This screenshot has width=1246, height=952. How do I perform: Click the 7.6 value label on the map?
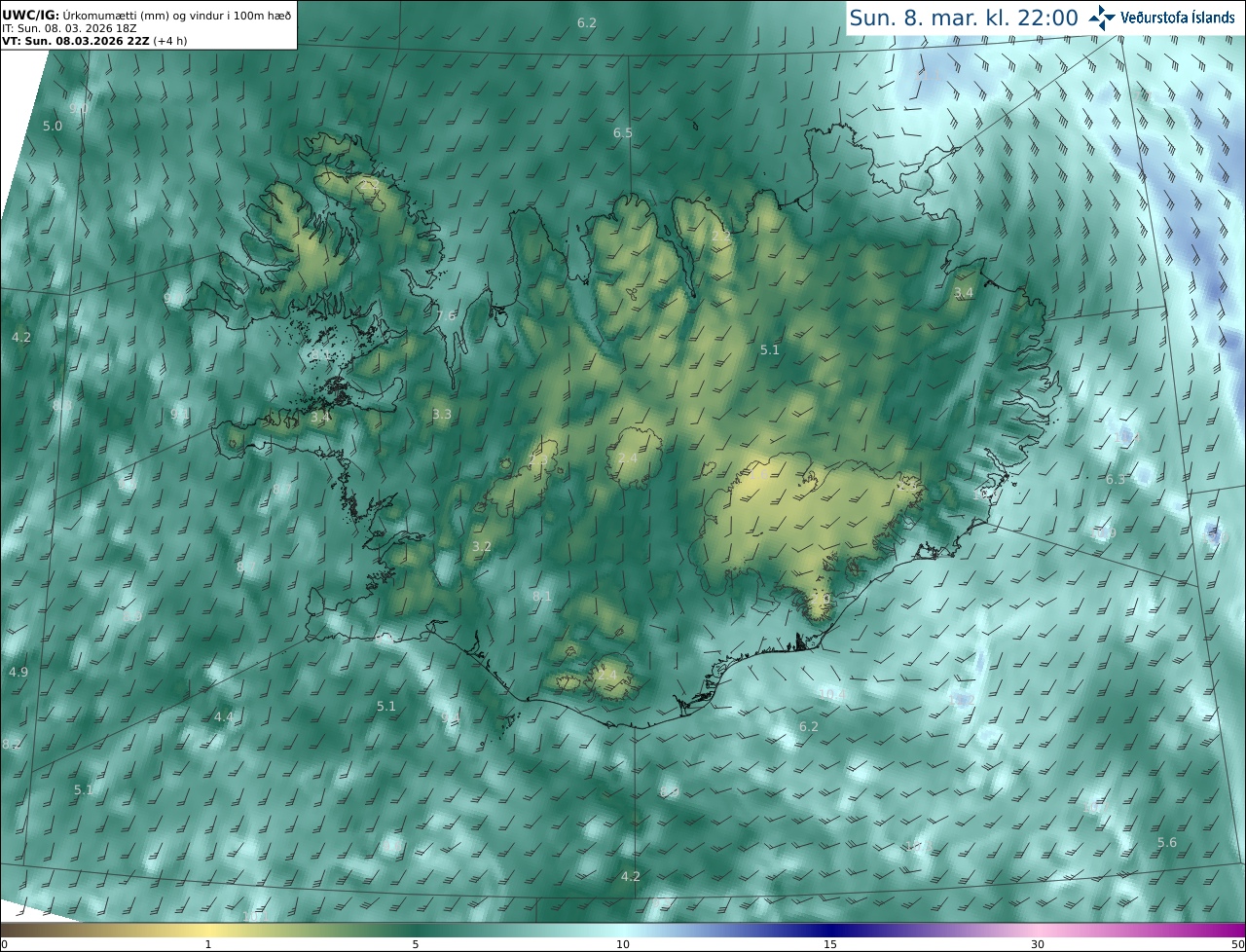click(446, 315)
